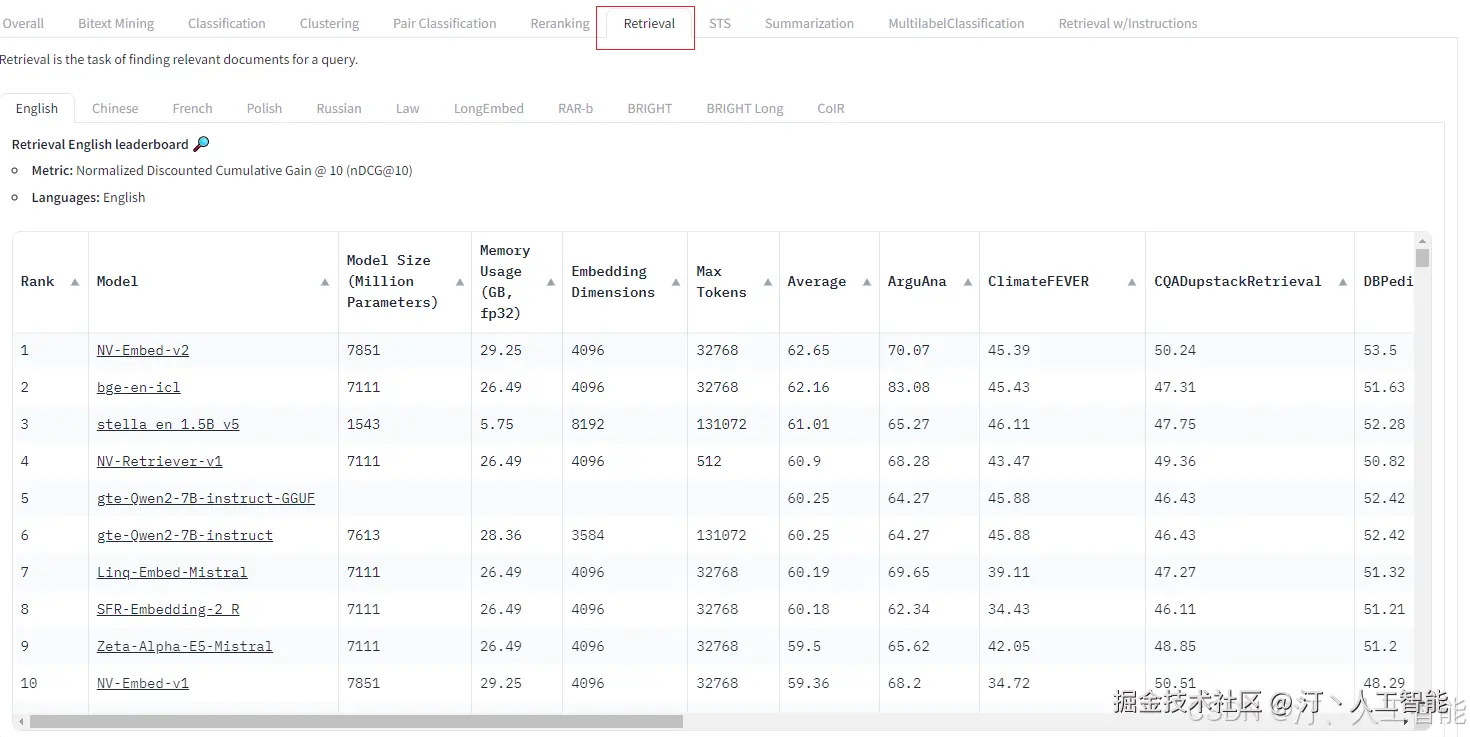
Task: Open the BRIGHT Long sub-tab
Action: coord(744,108)
